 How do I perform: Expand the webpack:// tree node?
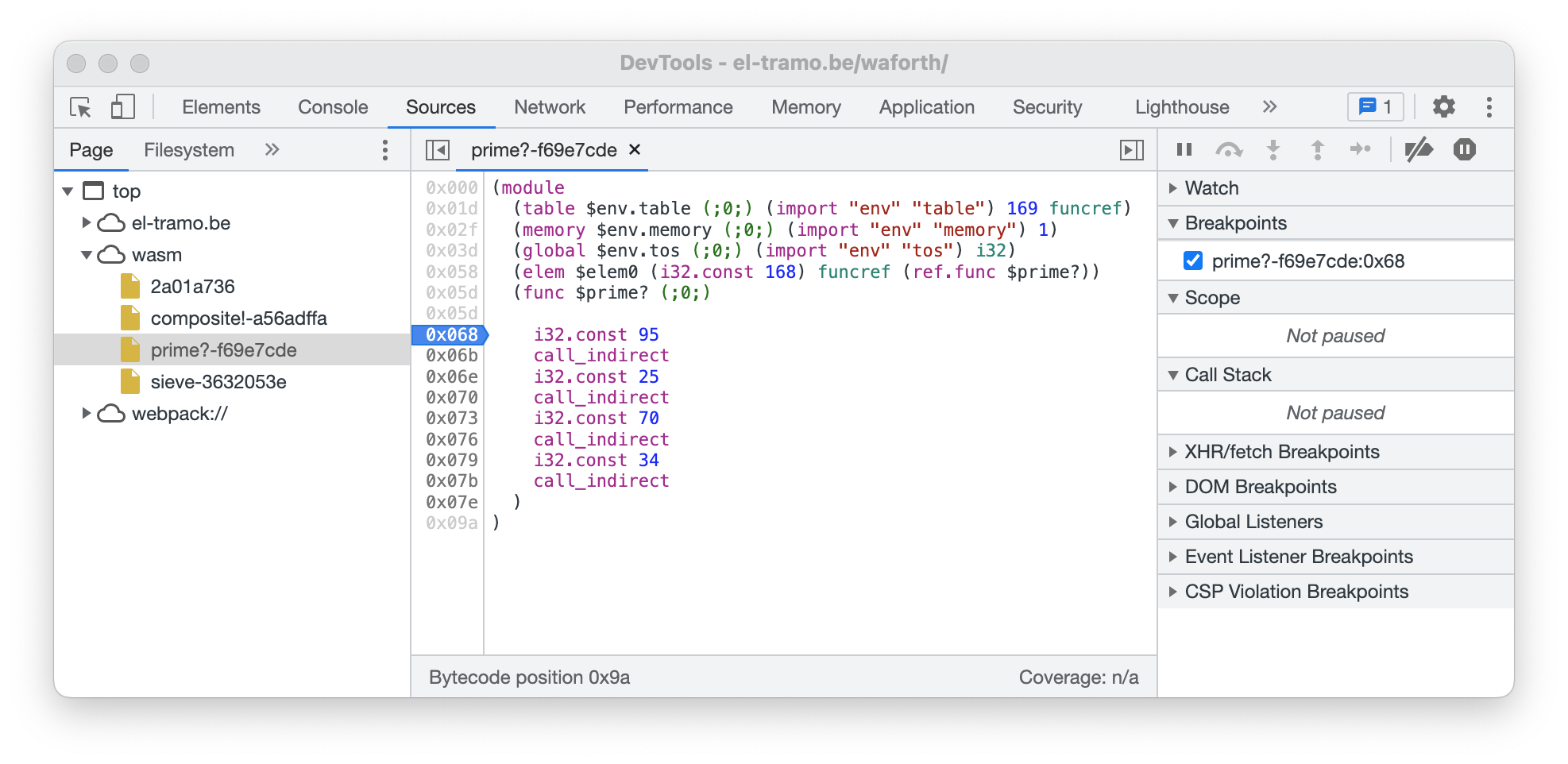[x=86, y=413]
